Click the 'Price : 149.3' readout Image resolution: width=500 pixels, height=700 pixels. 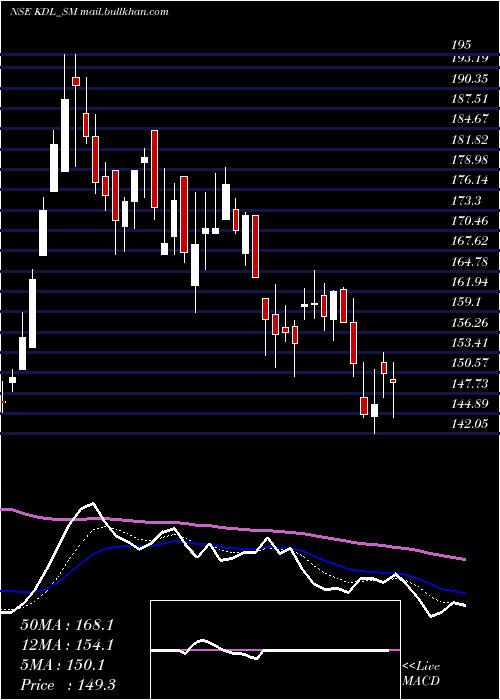[x=68, y=685]
